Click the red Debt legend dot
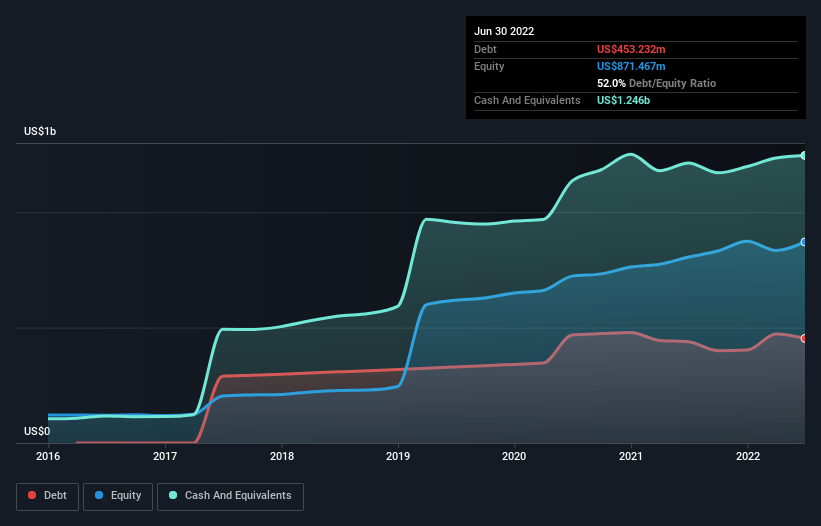The height and width of the screenshot is (526, 821). tap(32, 495)
